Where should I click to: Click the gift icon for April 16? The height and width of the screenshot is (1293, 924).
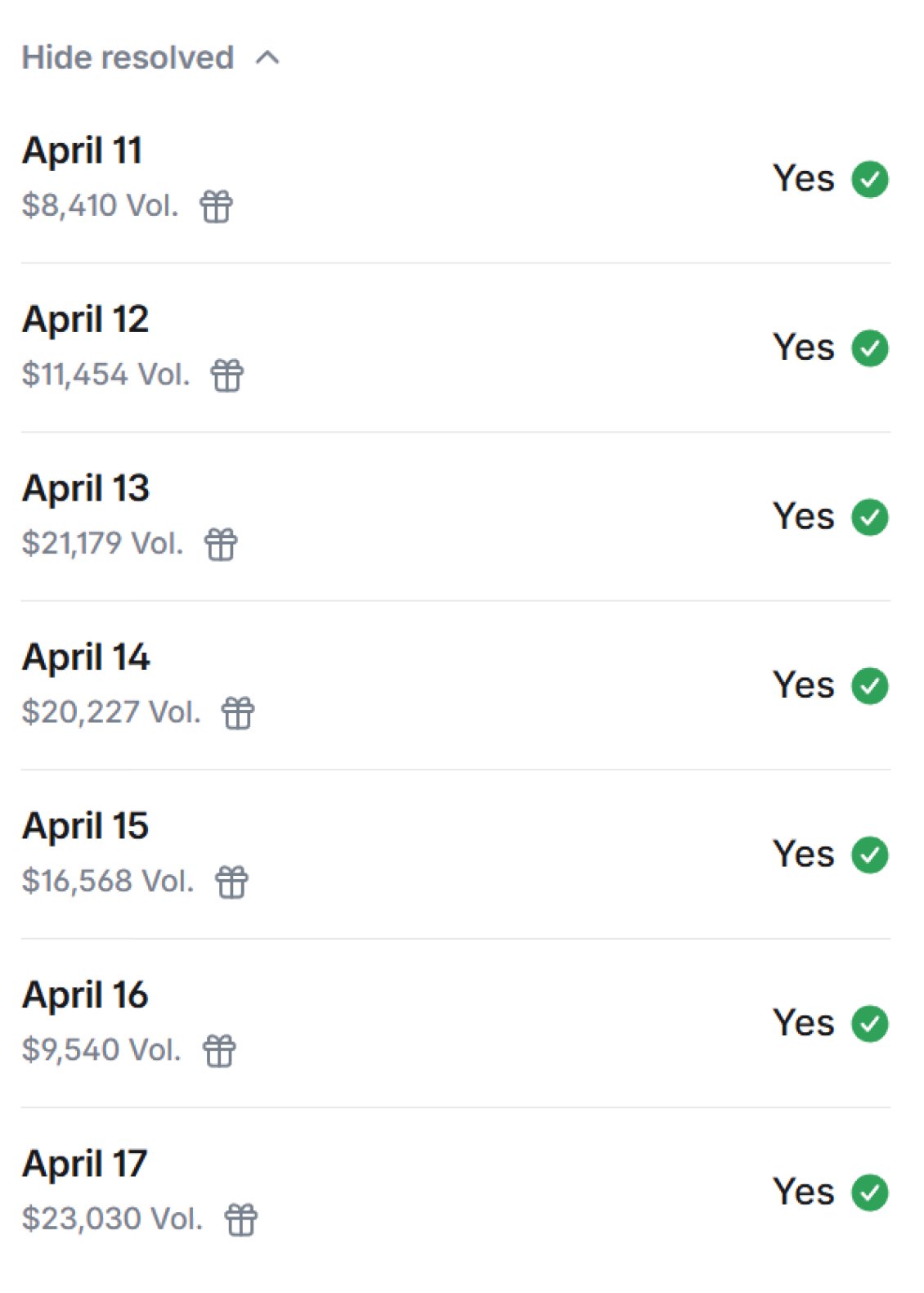(x=219, y=1051)
